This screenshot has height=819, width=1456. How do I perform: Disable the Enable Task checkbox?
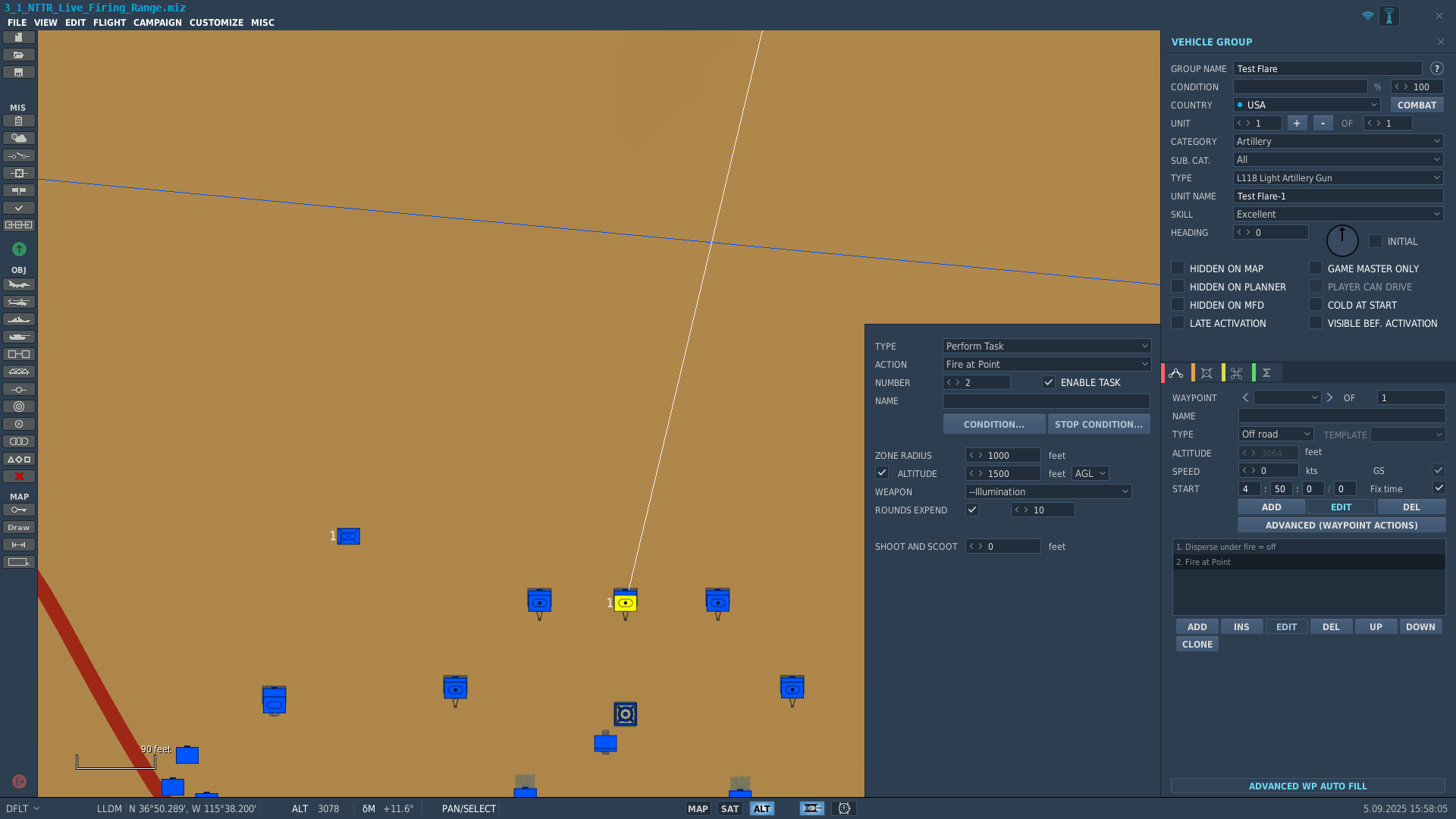1049,382
